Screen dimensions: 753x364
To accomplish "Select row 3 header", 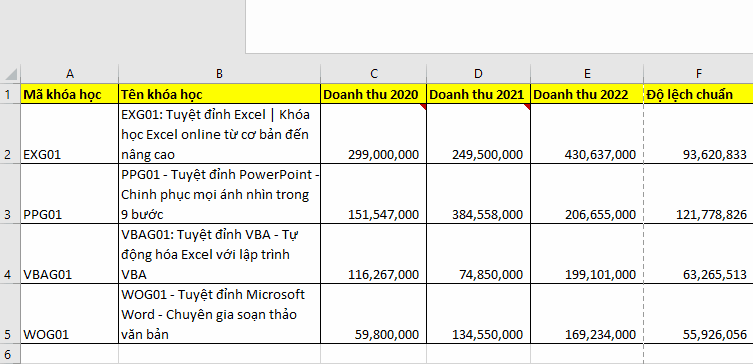I will coord(10,194).
